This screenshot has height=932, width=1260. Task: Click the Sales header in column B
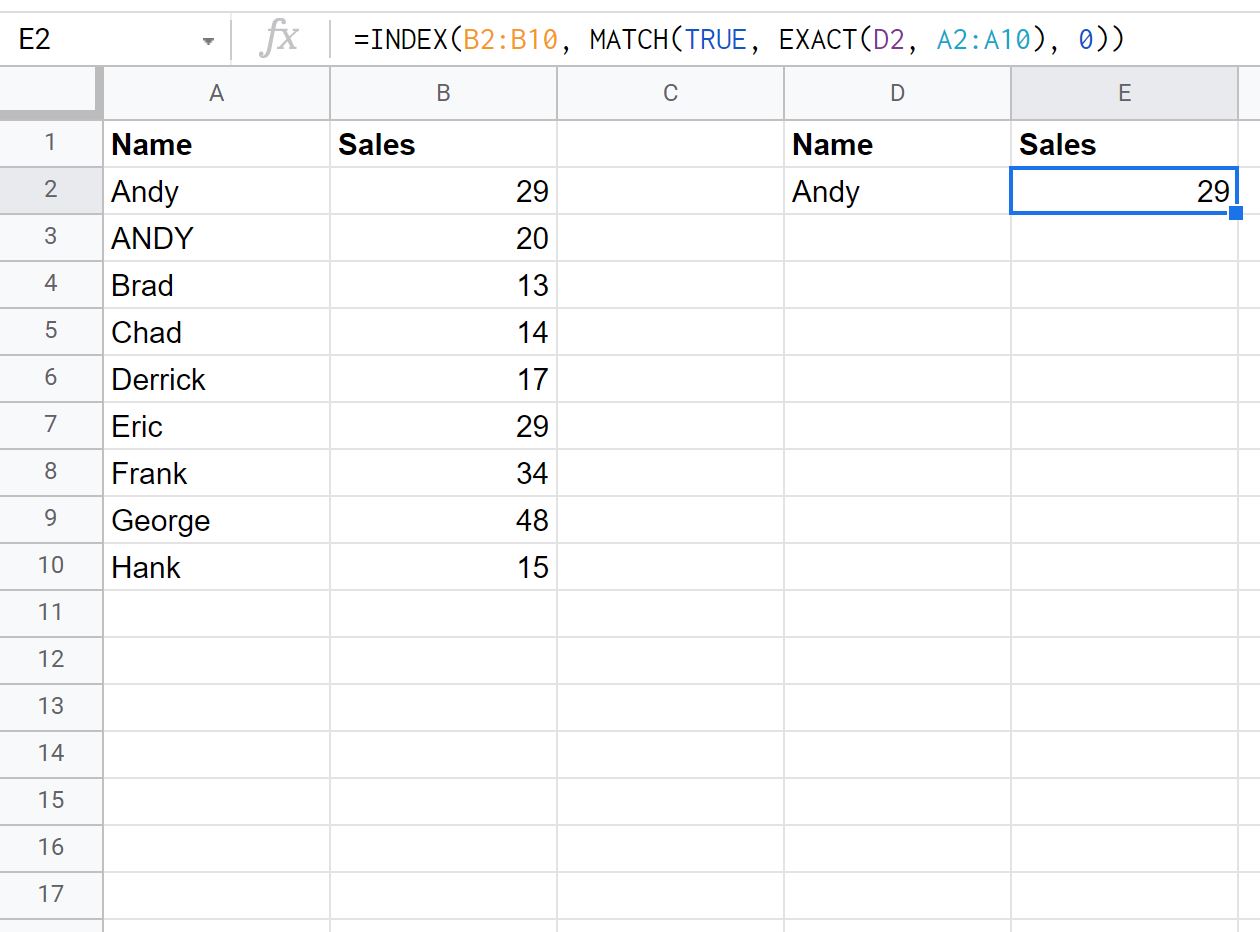click(x=443, y=144)
